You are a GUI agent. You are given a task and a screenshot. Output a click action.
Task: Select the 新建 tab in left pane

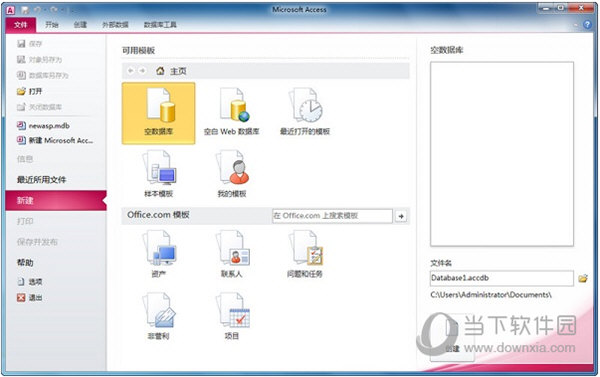(x=56, y=201)
